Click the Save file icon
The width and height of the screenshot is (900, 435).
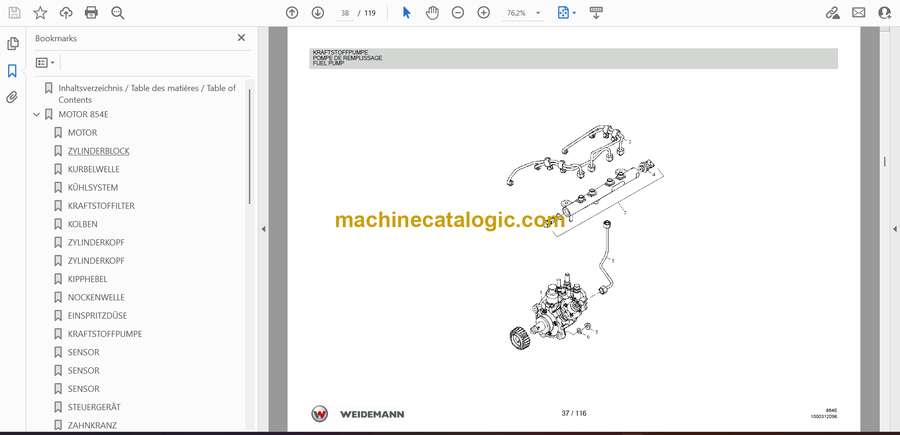[x=14, y=13]
